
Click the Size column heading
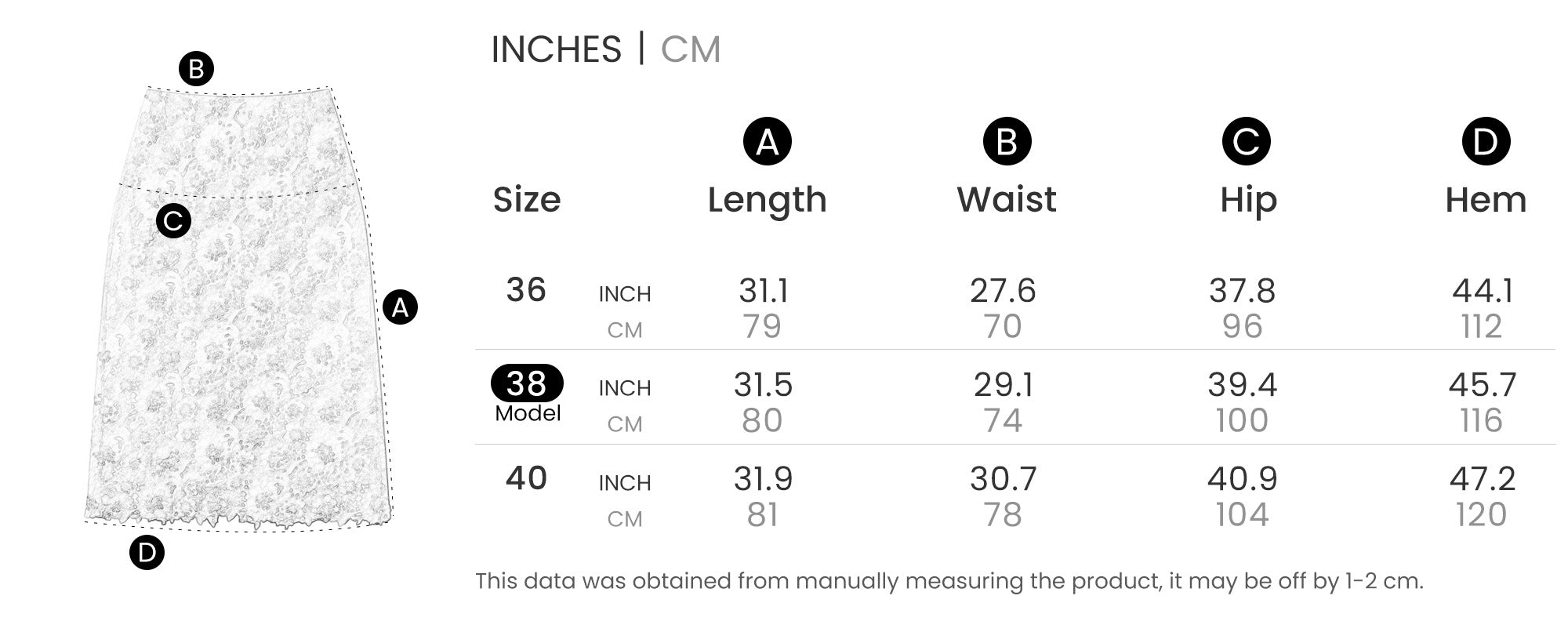click(527, 200)
